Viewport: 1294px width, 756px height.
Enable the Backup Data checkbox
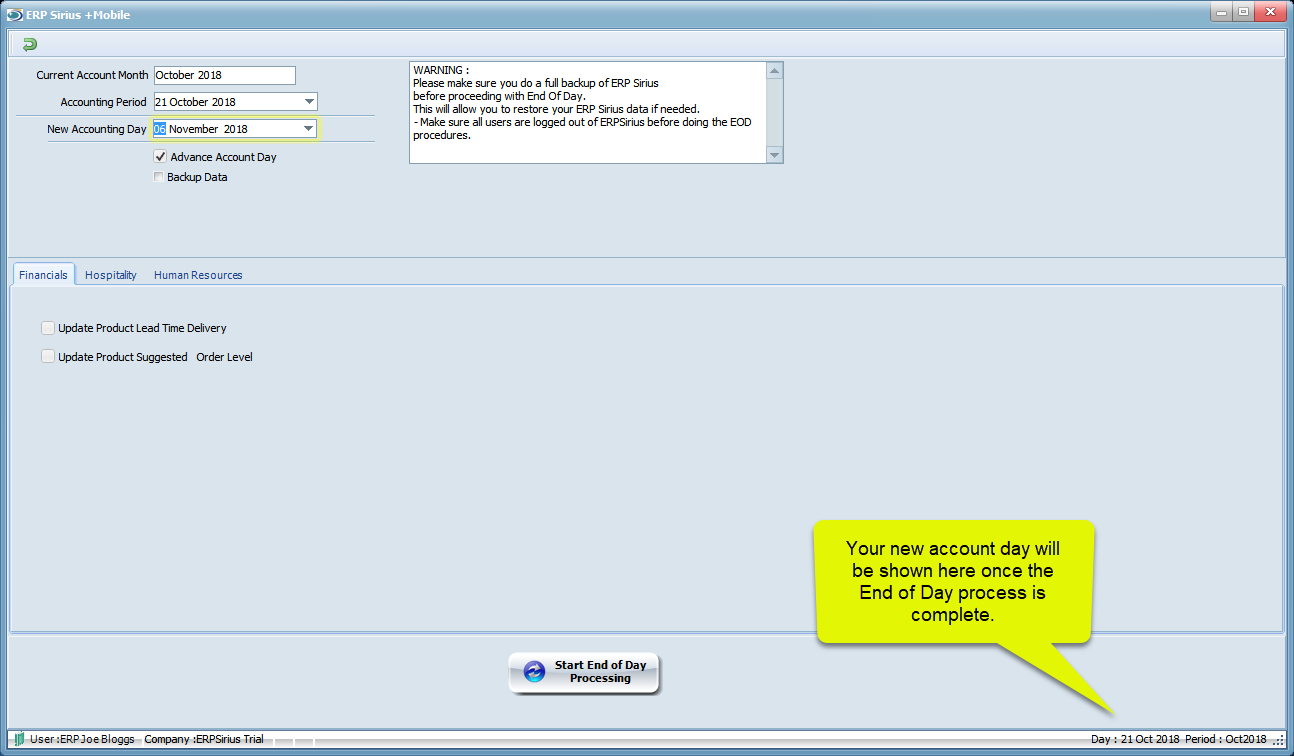(x=159, y=177)
